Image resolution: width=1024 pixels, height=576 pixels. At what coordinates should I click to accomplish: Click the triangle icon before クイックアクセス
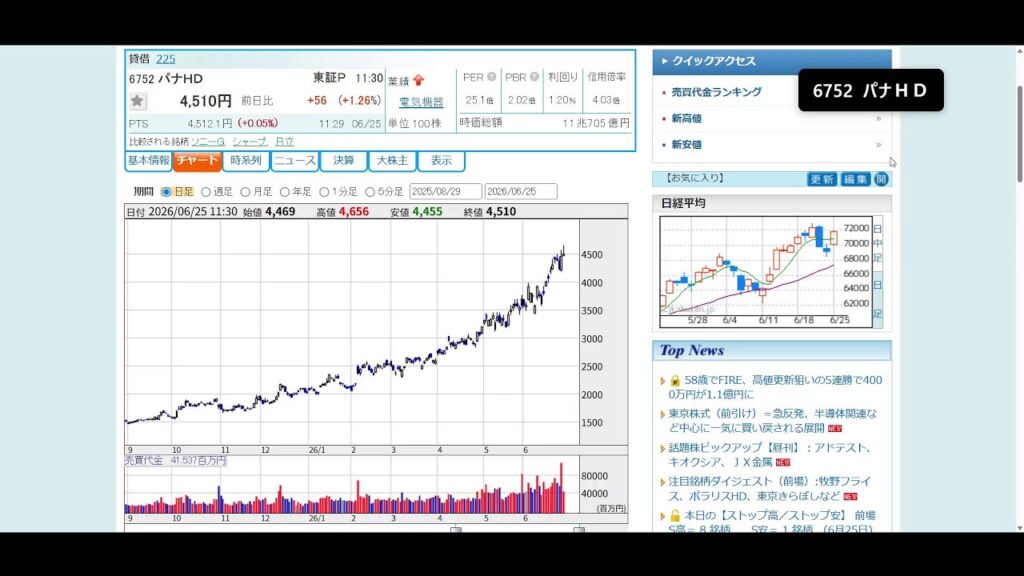pyautogui.click(x=664, y=61)
